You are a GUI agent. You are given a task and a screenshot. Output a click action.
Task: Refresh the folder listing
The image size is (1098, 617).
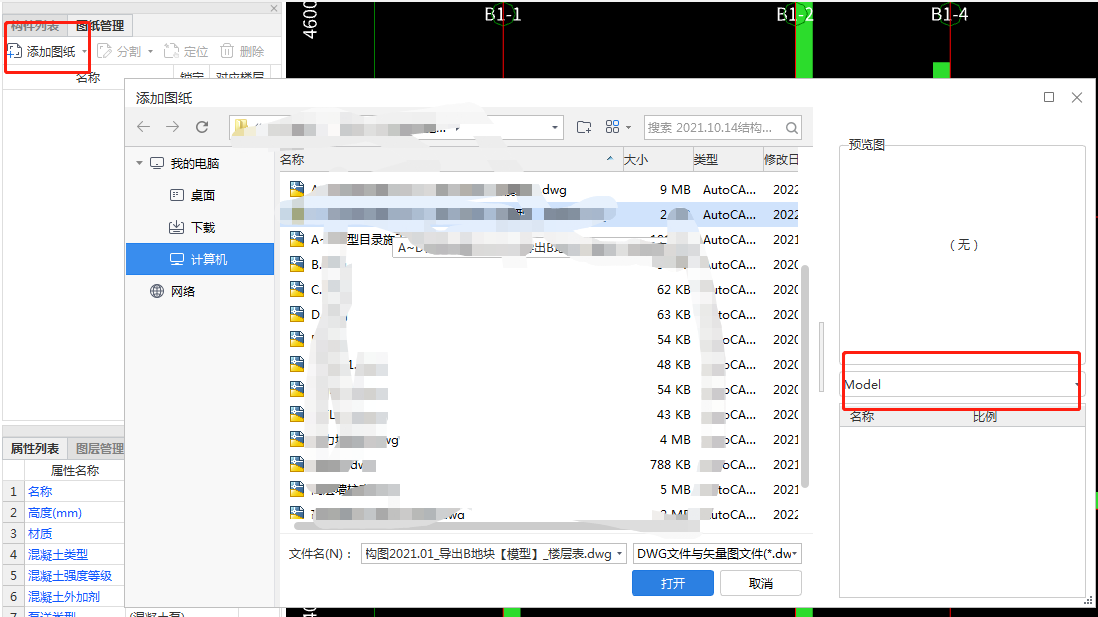[x=202, y=127]
